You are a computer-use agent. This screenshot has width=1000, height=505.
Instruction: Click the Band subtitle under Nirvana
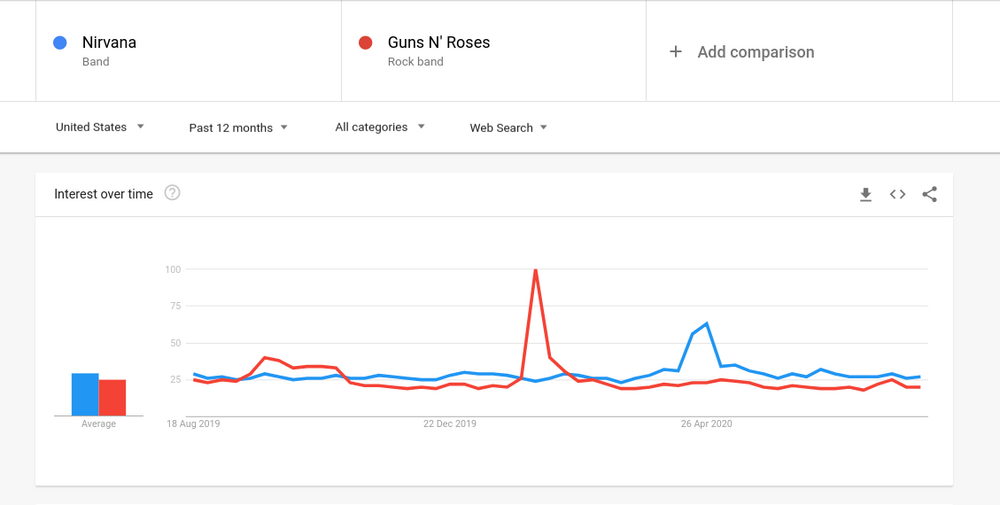click(x=96, y=62)
